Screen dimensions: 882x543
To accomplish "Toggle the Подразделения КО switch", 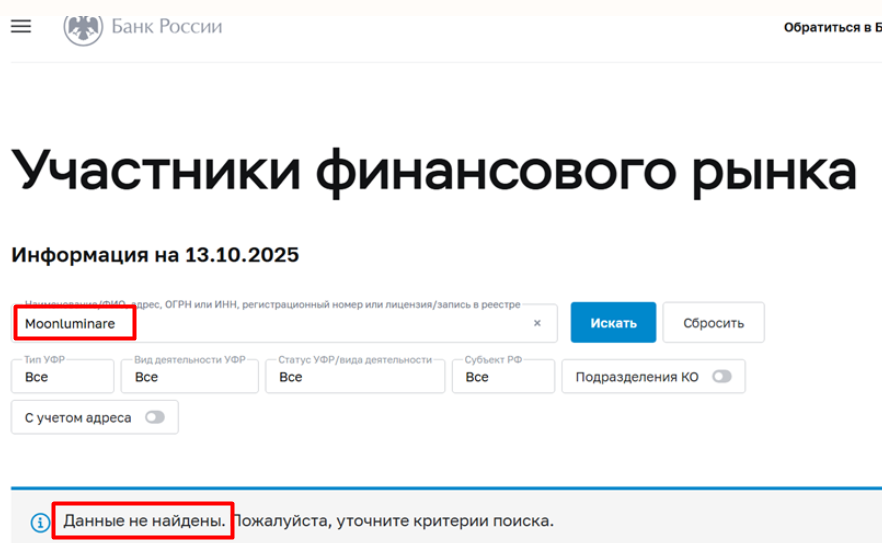I will coord(722,376).
